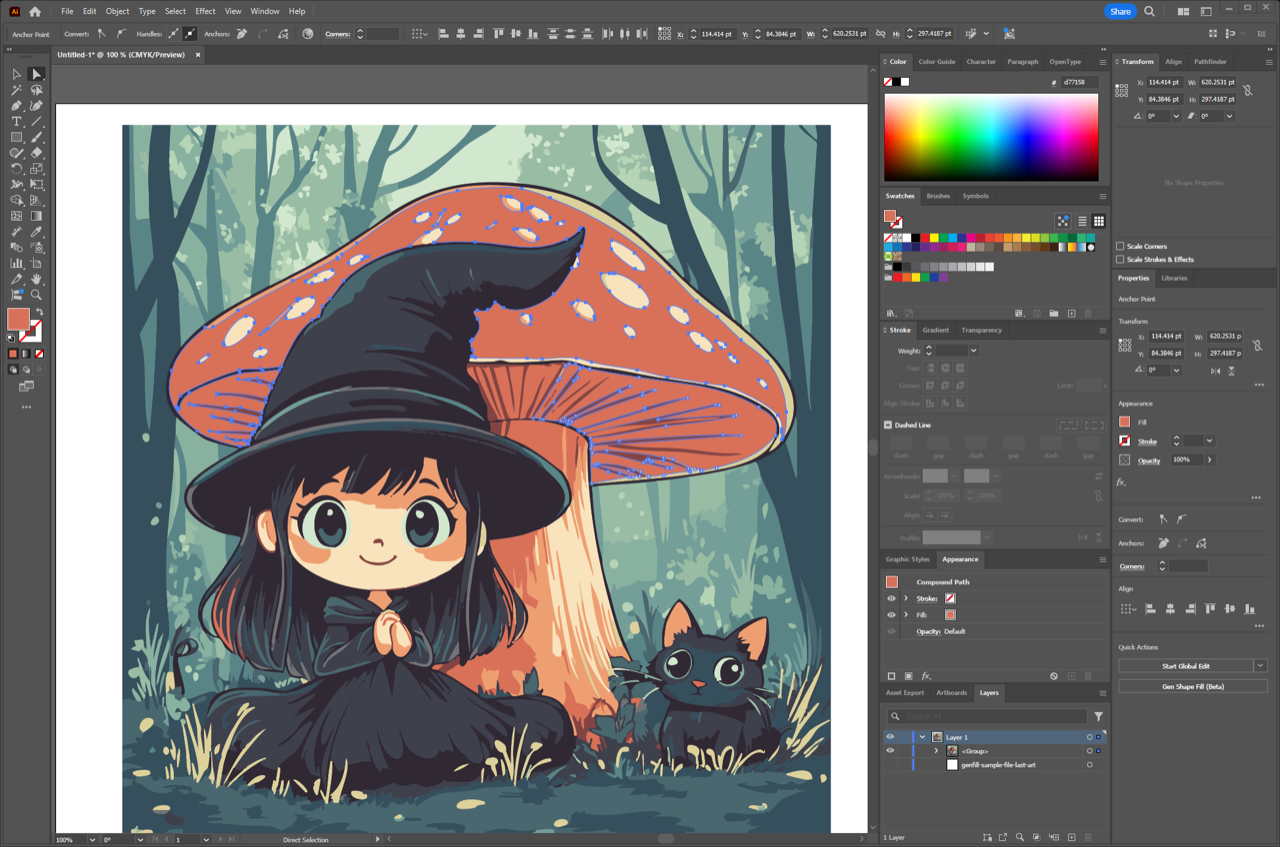
Task: Open the Start Global Edit dropdown arrow
Action: click(x=1260, y=666)
